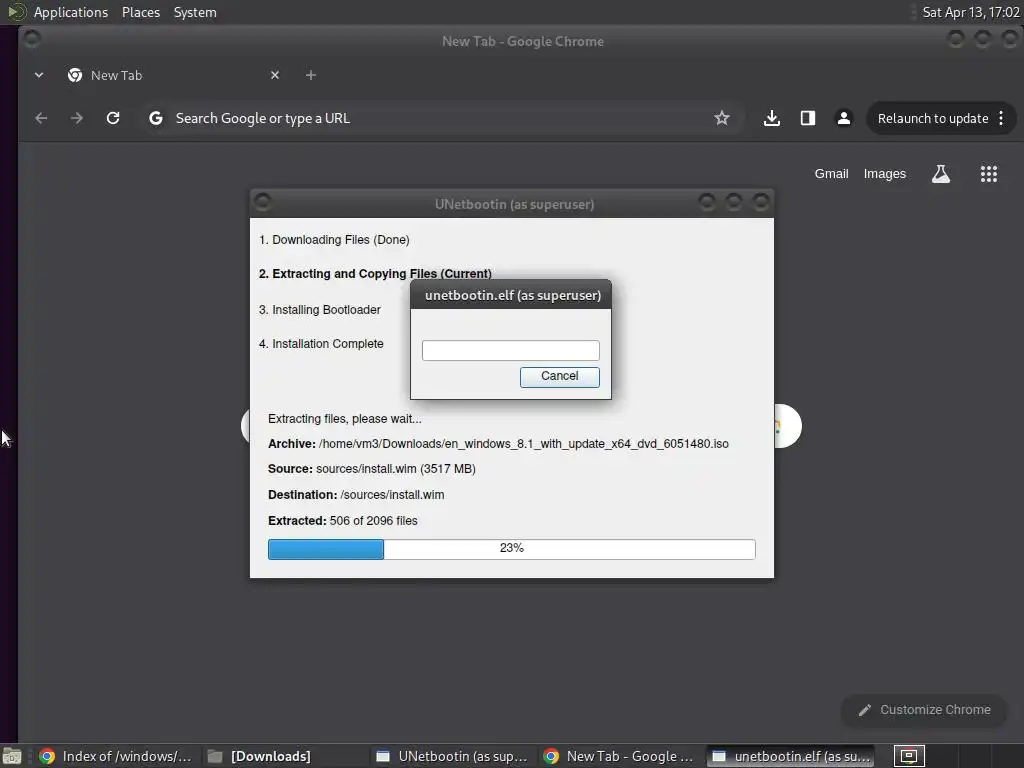This screenshot has height=768, width=1024.
Task: Open the Places menu
Action: pos(140,12)
